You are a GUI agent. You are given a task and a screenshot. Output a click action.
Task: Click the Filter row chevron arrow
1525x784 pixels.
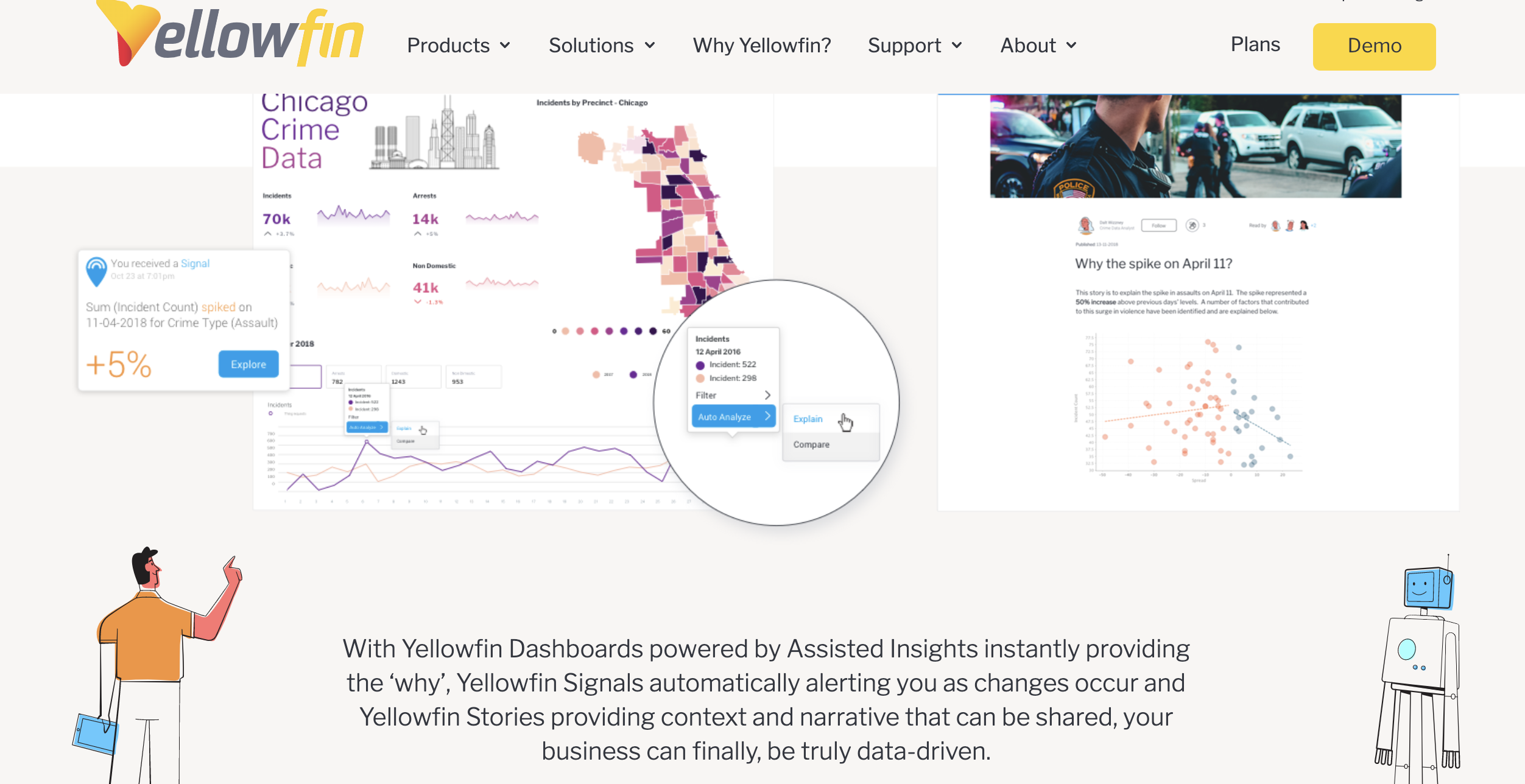(767, 395)
